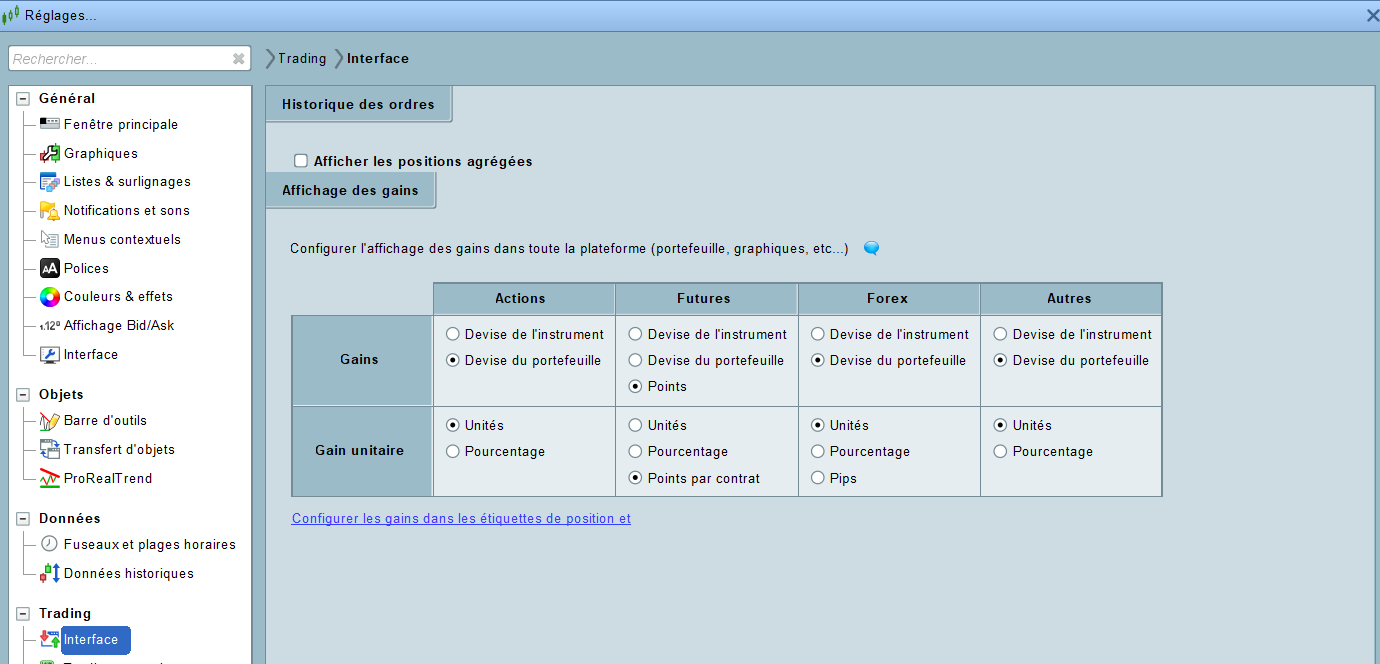Select Pourcentage for Autres gain unitaire
This screenshot has height=664, width=1380.
coord(1000,452)
